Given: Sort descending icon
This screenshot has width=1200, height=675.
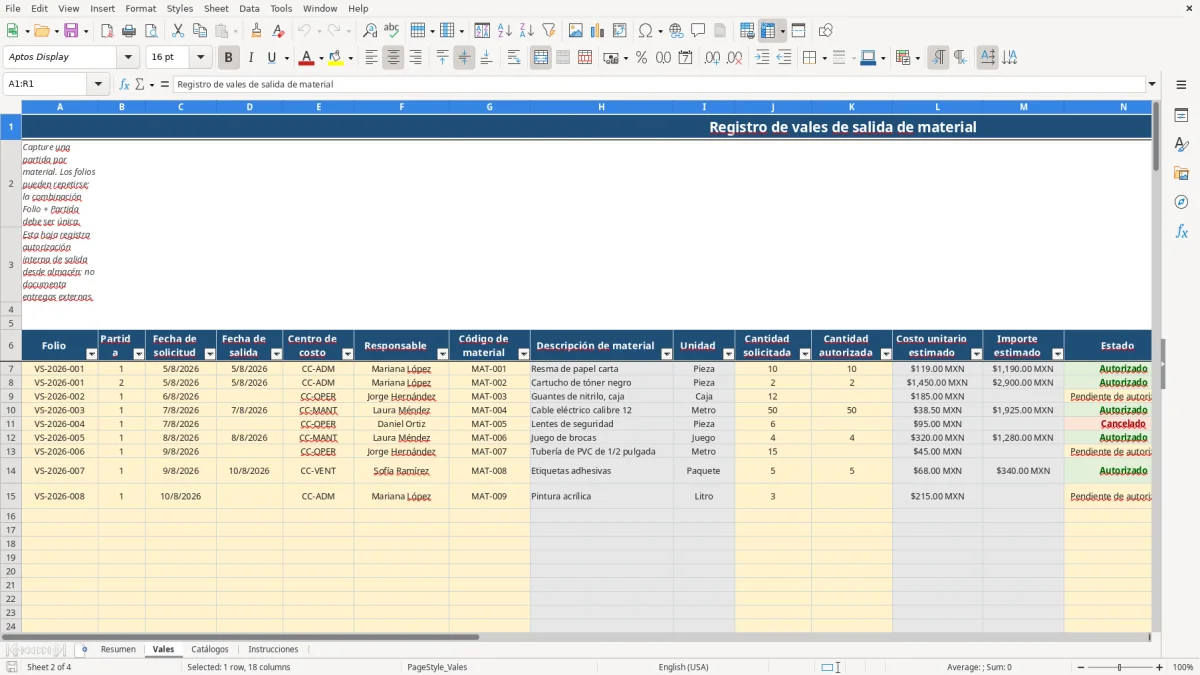Looking at the screenshot, I should (526, 30).
